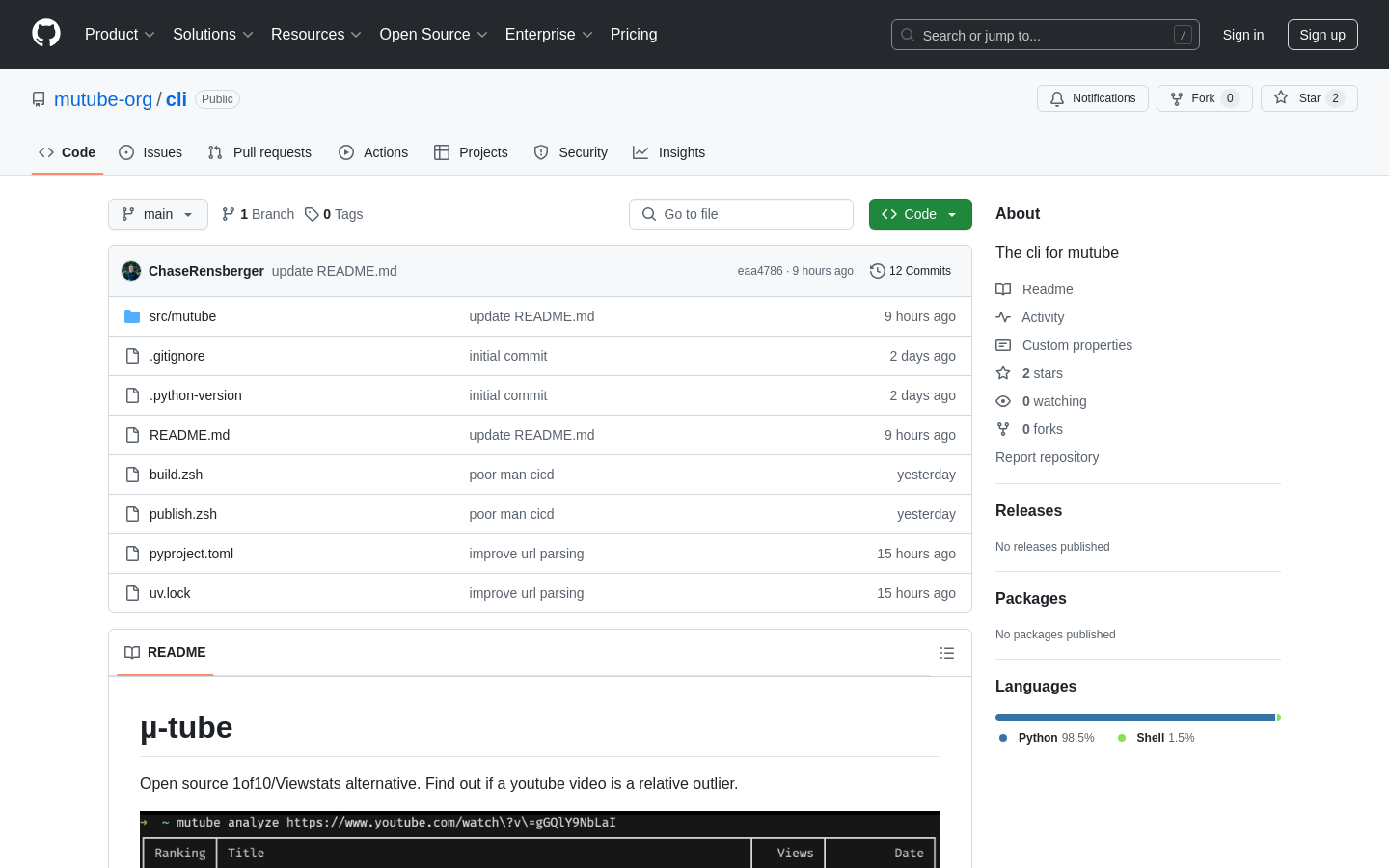This screenshot has width=1389, height=868.
Task: Click the build.zsh file icon
Action: tap(132, 475)
